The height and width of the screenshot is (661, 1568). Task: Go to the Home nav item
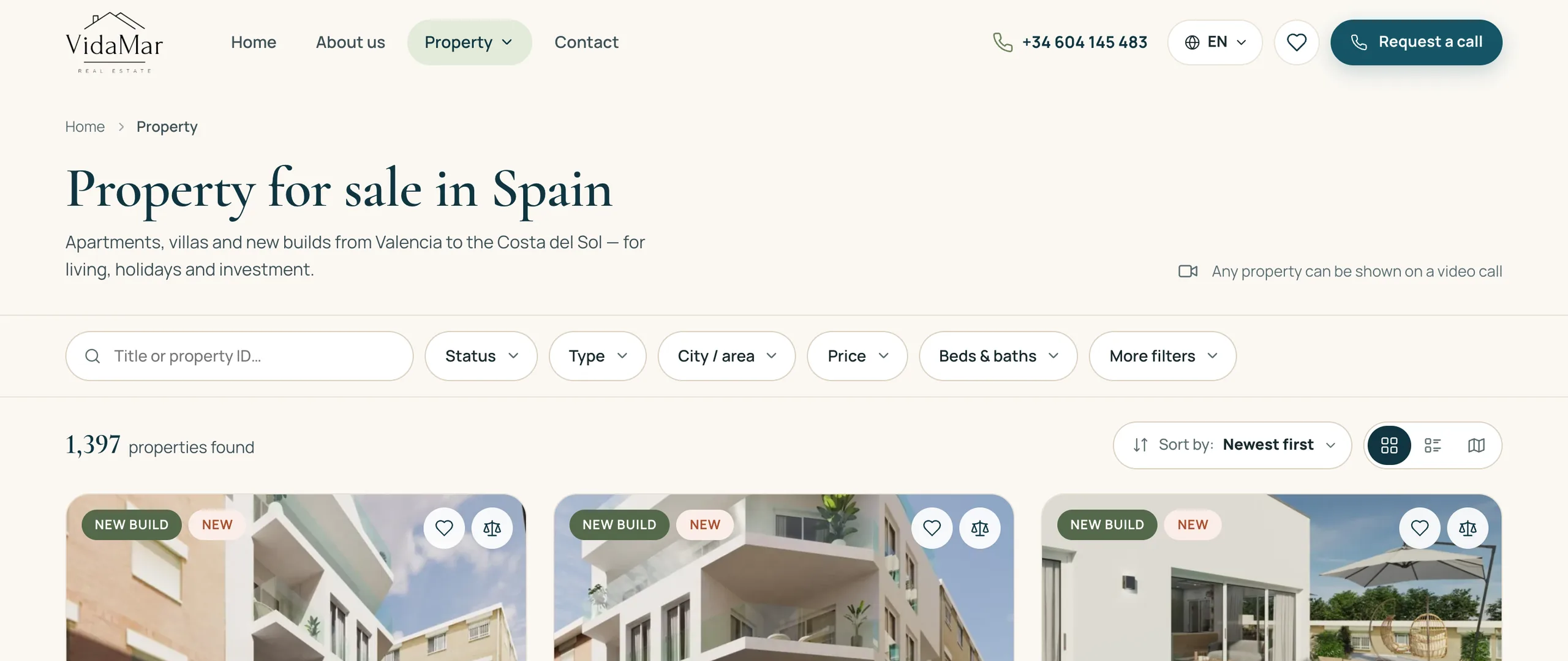coord(254,42)
